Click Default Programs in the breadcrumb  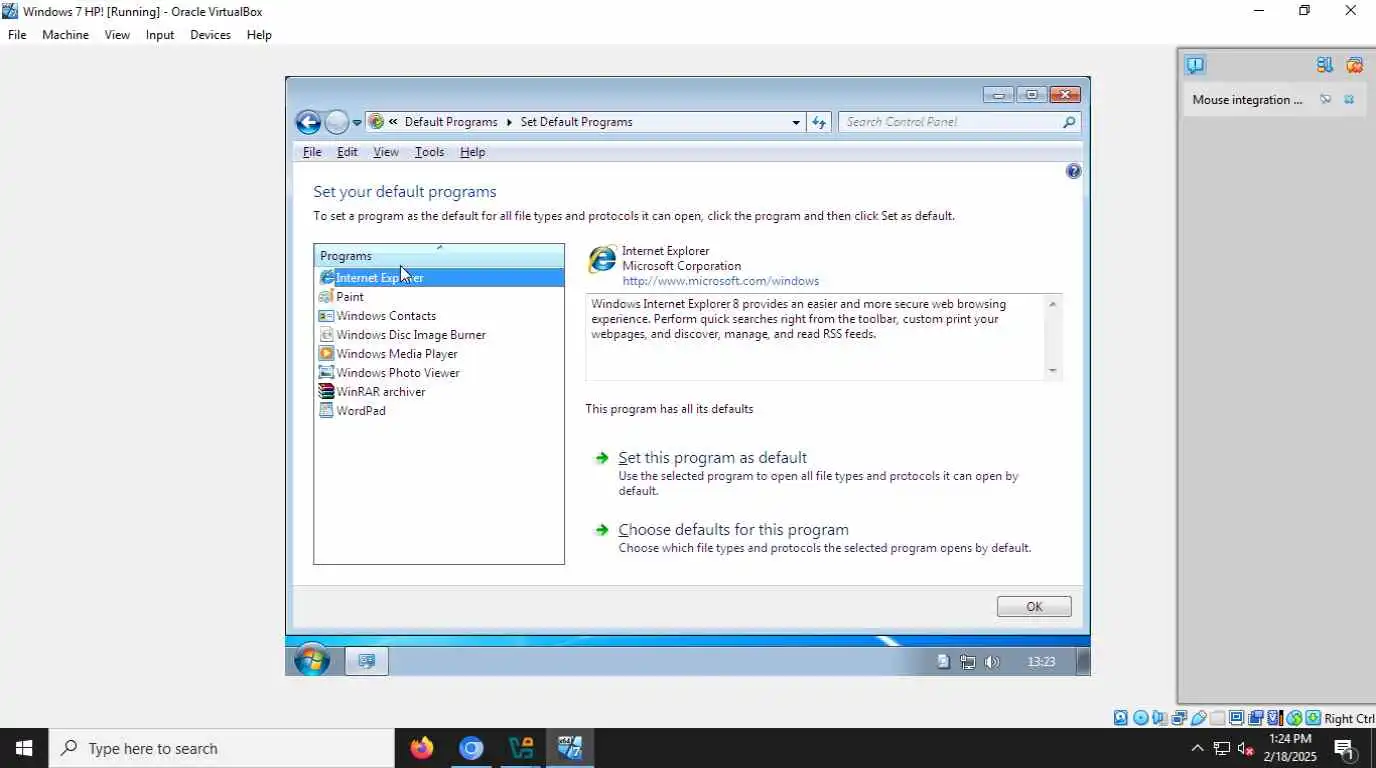[x=451, y=122]
